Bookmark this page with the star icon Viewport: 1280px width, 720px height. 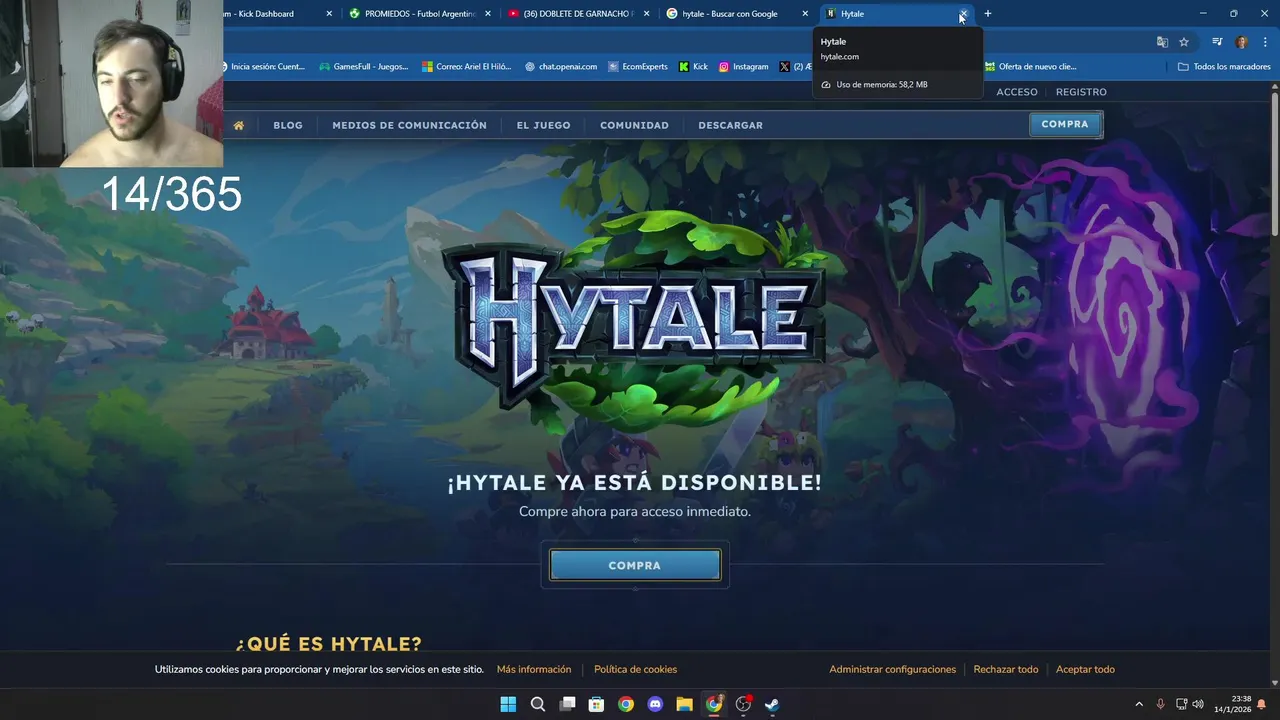(x=1184, y=42)
